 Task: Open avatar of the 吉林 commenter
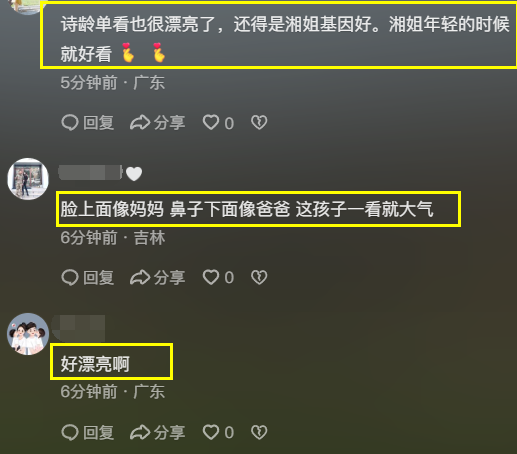pos(28,179)
